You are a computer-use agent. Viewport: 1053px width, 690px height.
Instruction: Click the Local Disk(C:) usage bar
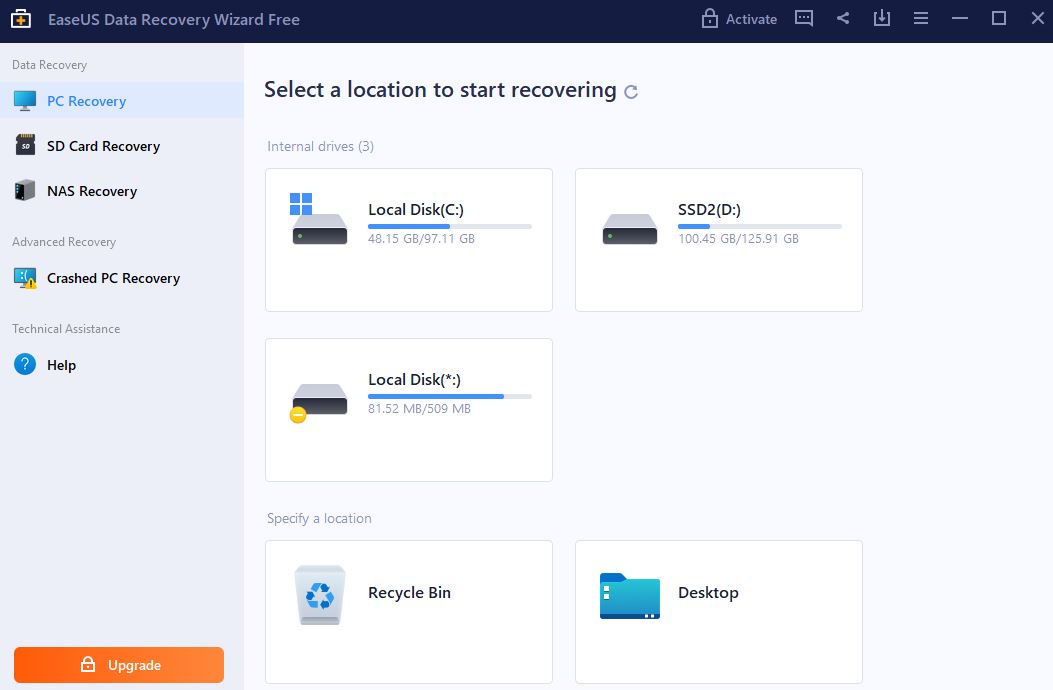click(x=450, y=226)
